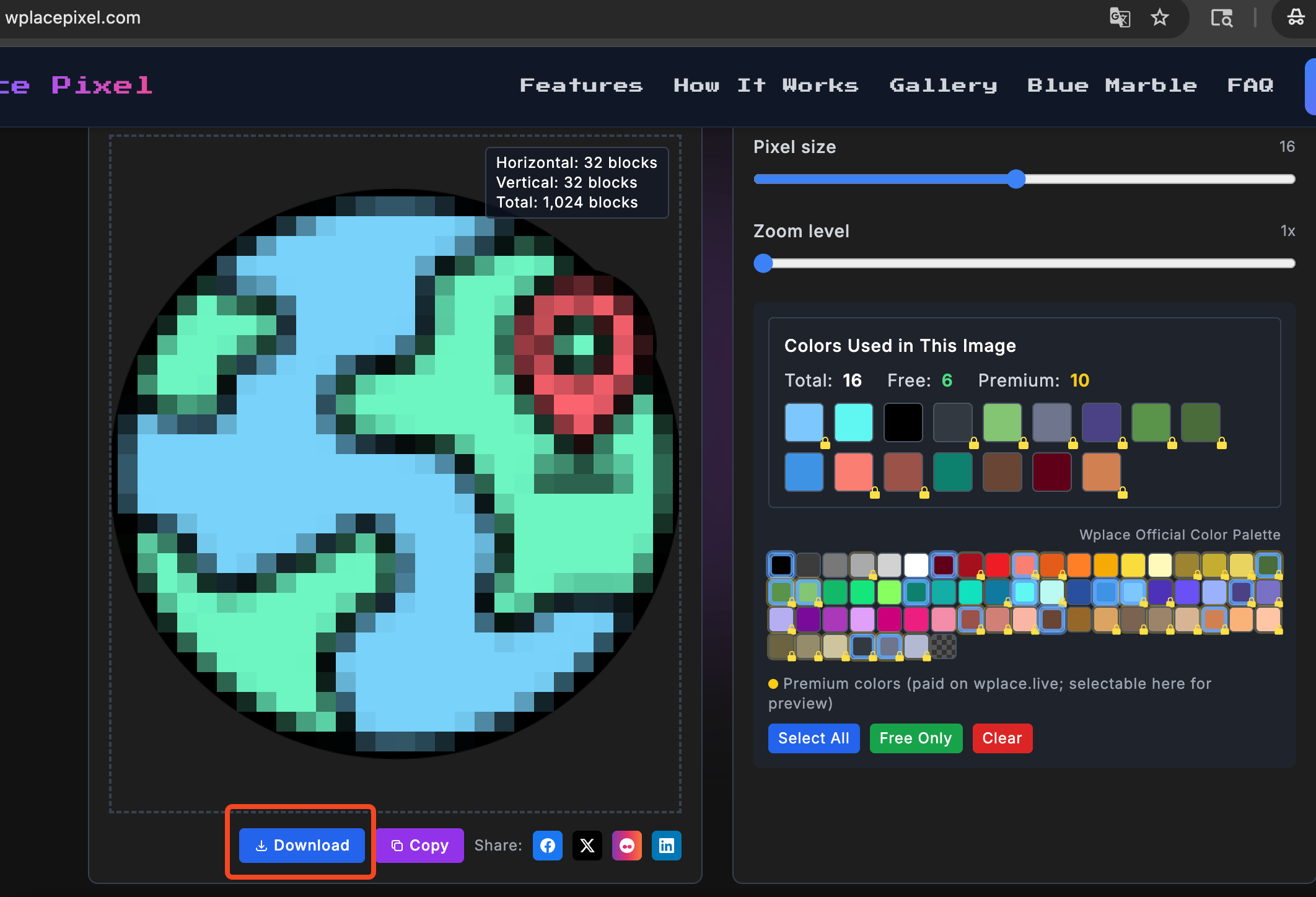
Task: Bookmark page with star icon
Action: 1159,17
